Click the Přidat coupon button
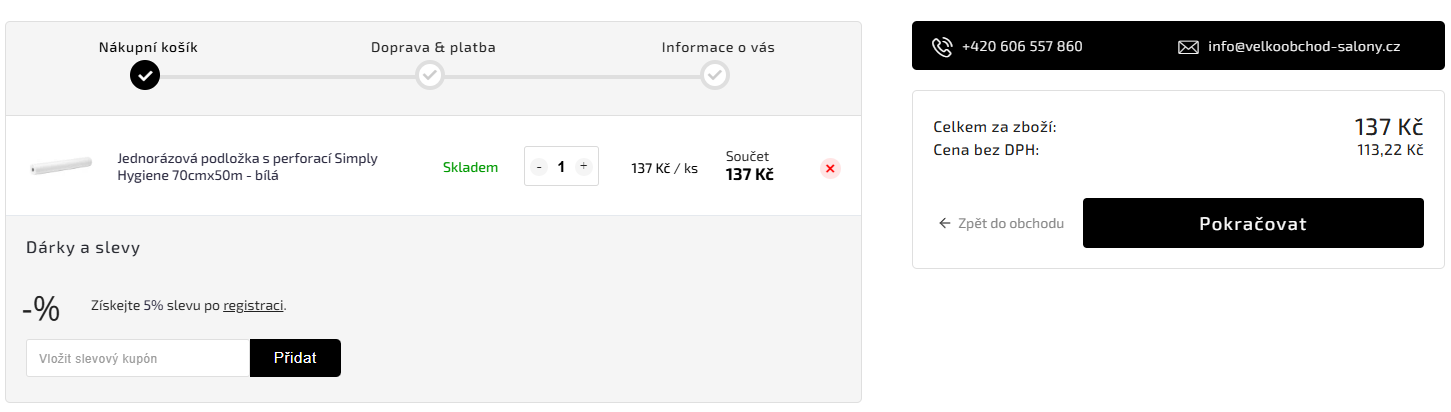 tap(295, 358)
